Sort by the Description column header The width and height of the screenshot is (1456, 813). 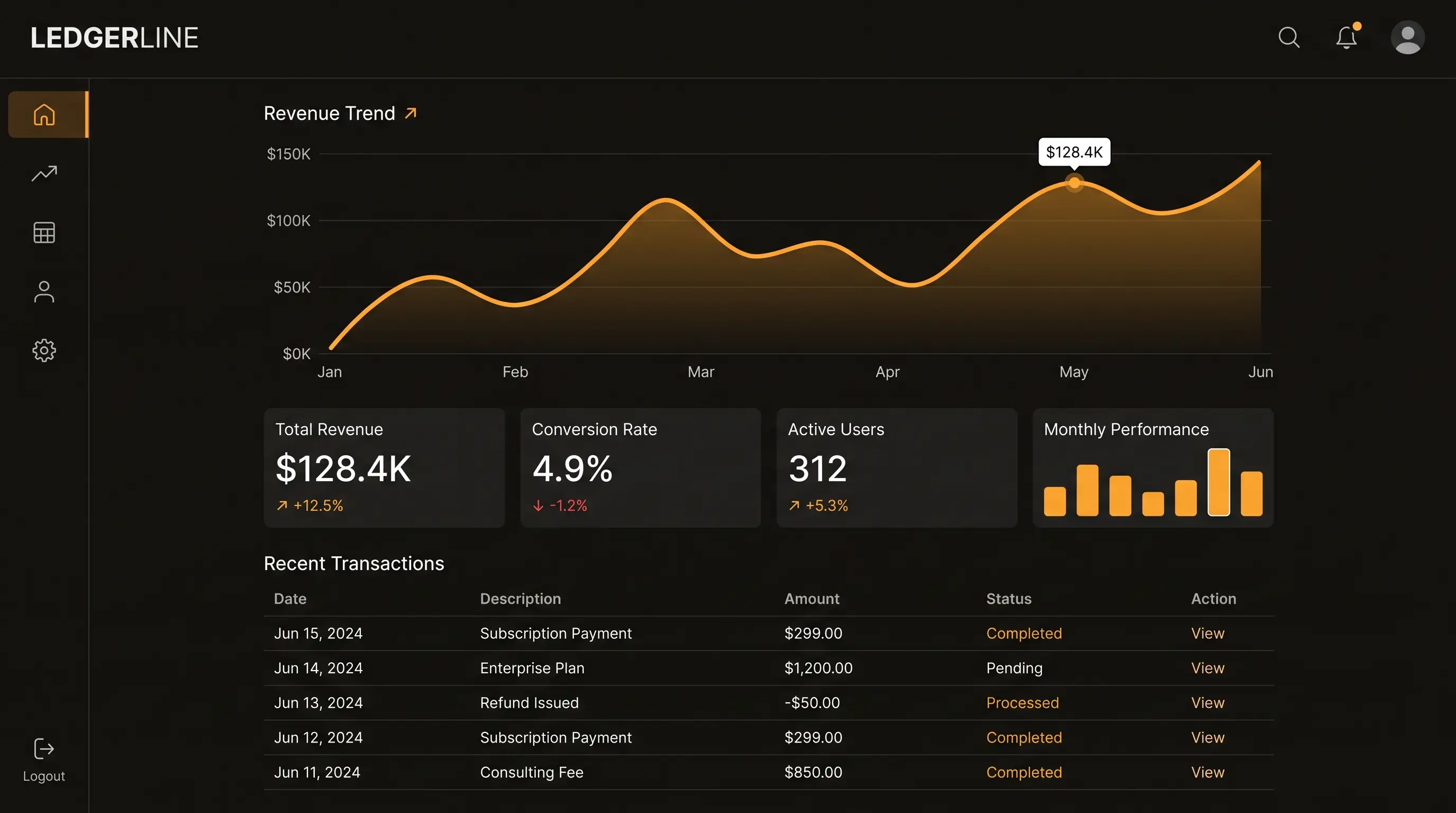[520, 599]
